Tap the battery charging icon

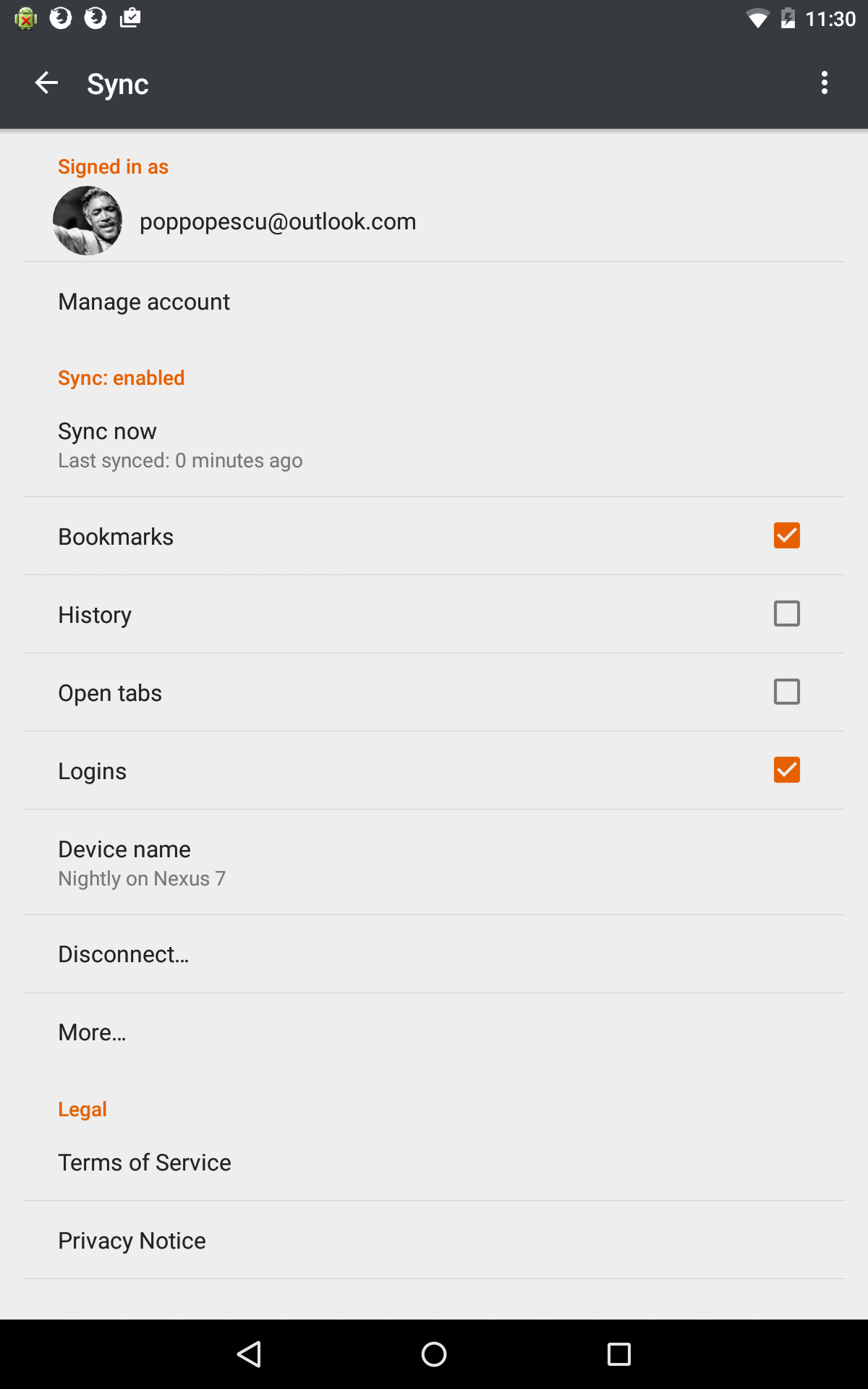788,19
